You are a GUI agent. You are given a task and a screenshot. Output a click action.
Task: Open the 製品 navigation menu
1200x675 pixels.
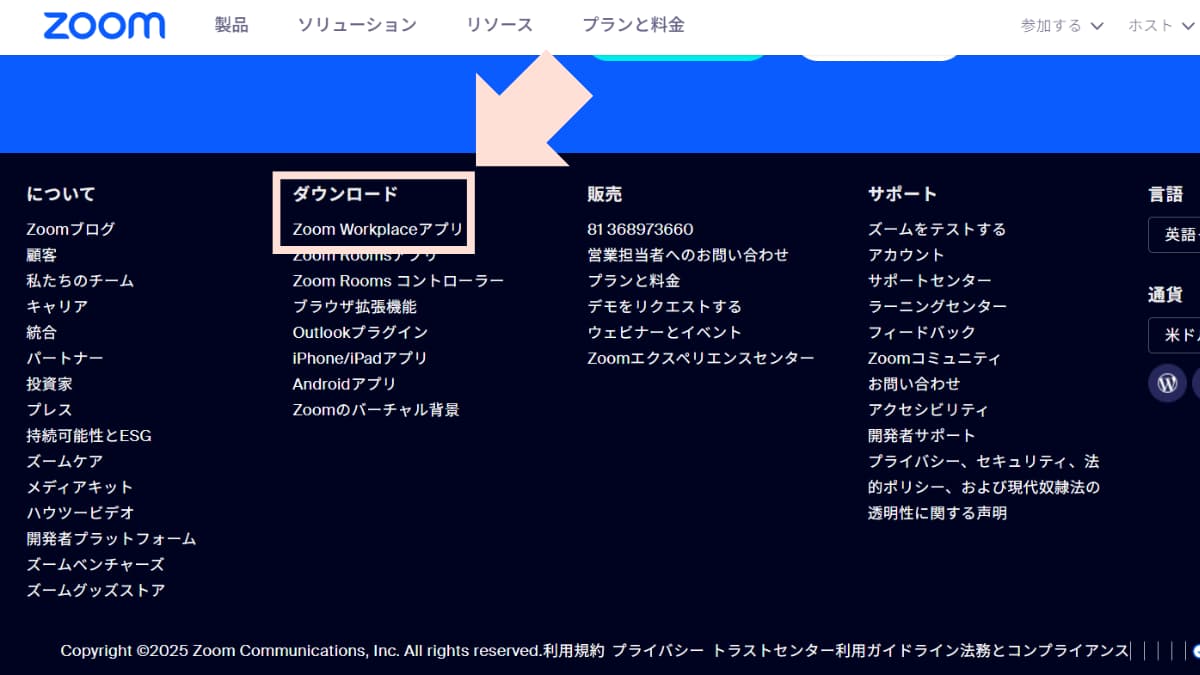tap(231, 25)
